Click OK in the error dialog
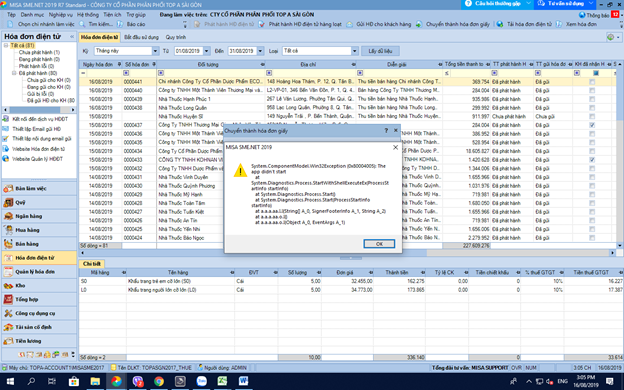 379,244
